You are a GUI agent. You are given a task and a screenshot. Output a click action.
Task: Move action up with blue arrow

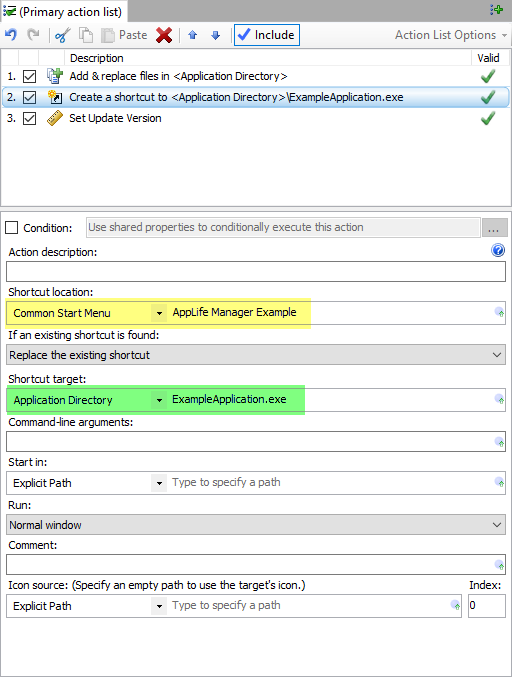click(193, 35)
